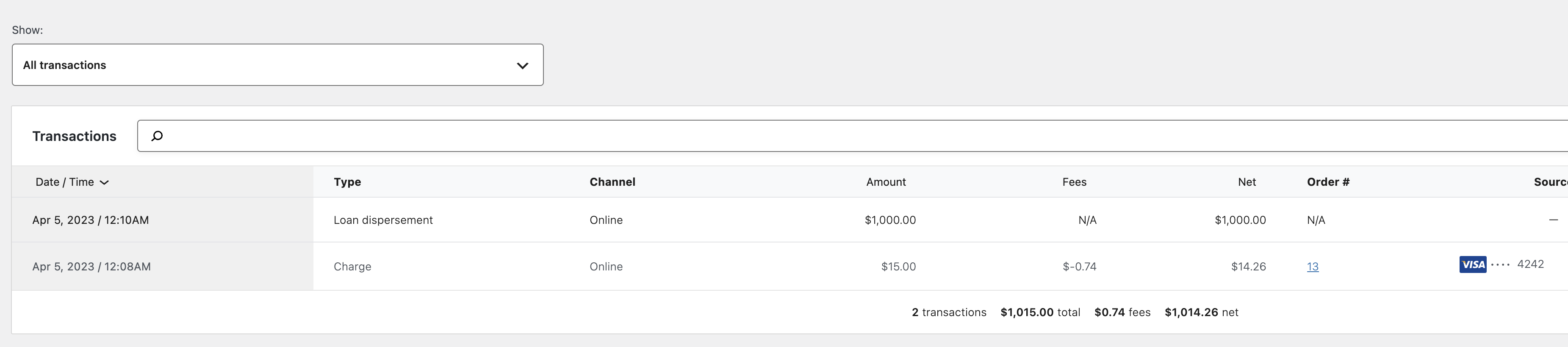Viewport: 1568px width, 347px height.
Task: Click the sort chevron next to Date / Time
Action: (x=104, y=182)
